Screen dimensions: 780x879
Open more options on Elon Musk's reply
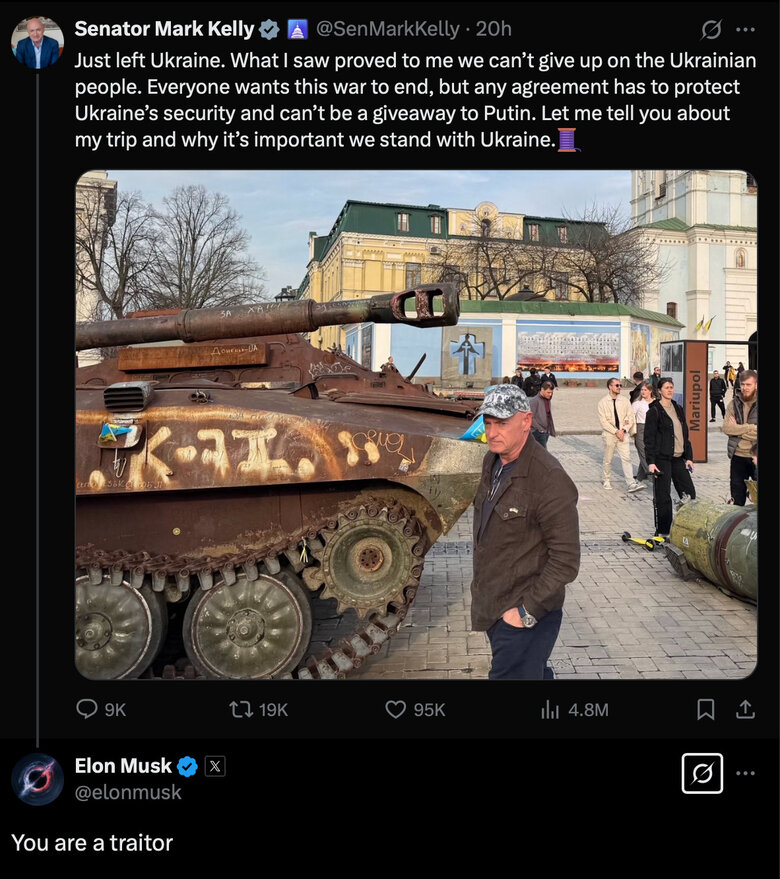coord(746,773)
